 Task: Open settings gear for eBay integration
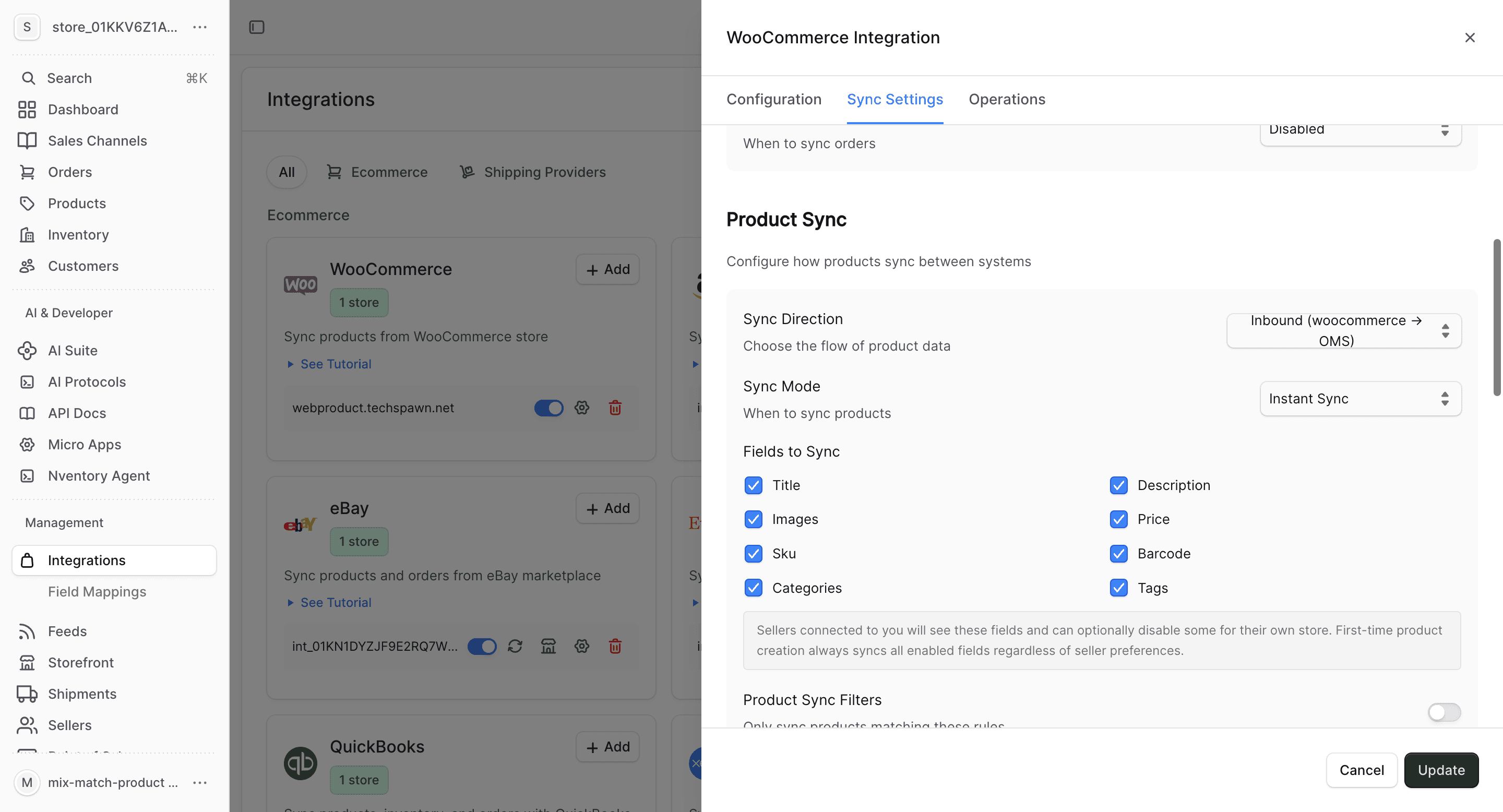[x=582, y=647]
